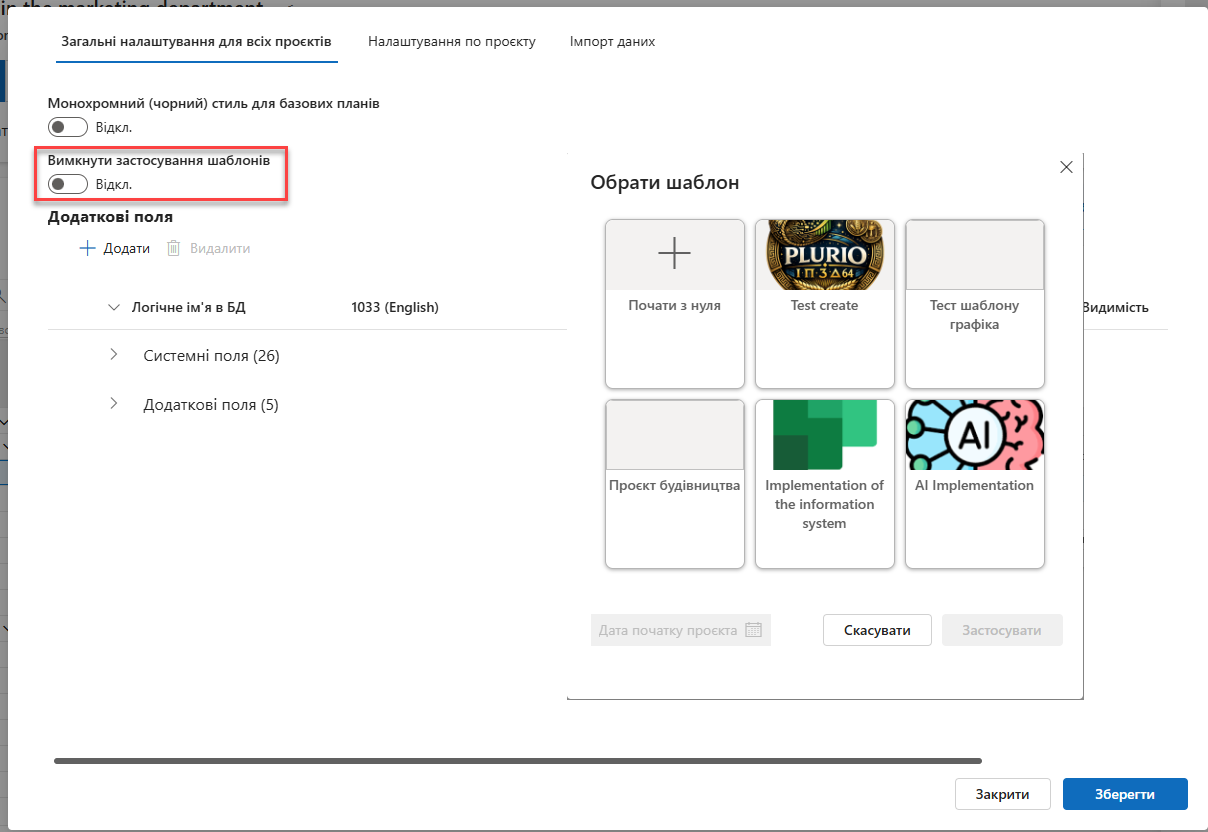Viewport: 1208px width, 832px height.
Task: Pick the green Implementation of the information system image
Action: coord(825,435)
